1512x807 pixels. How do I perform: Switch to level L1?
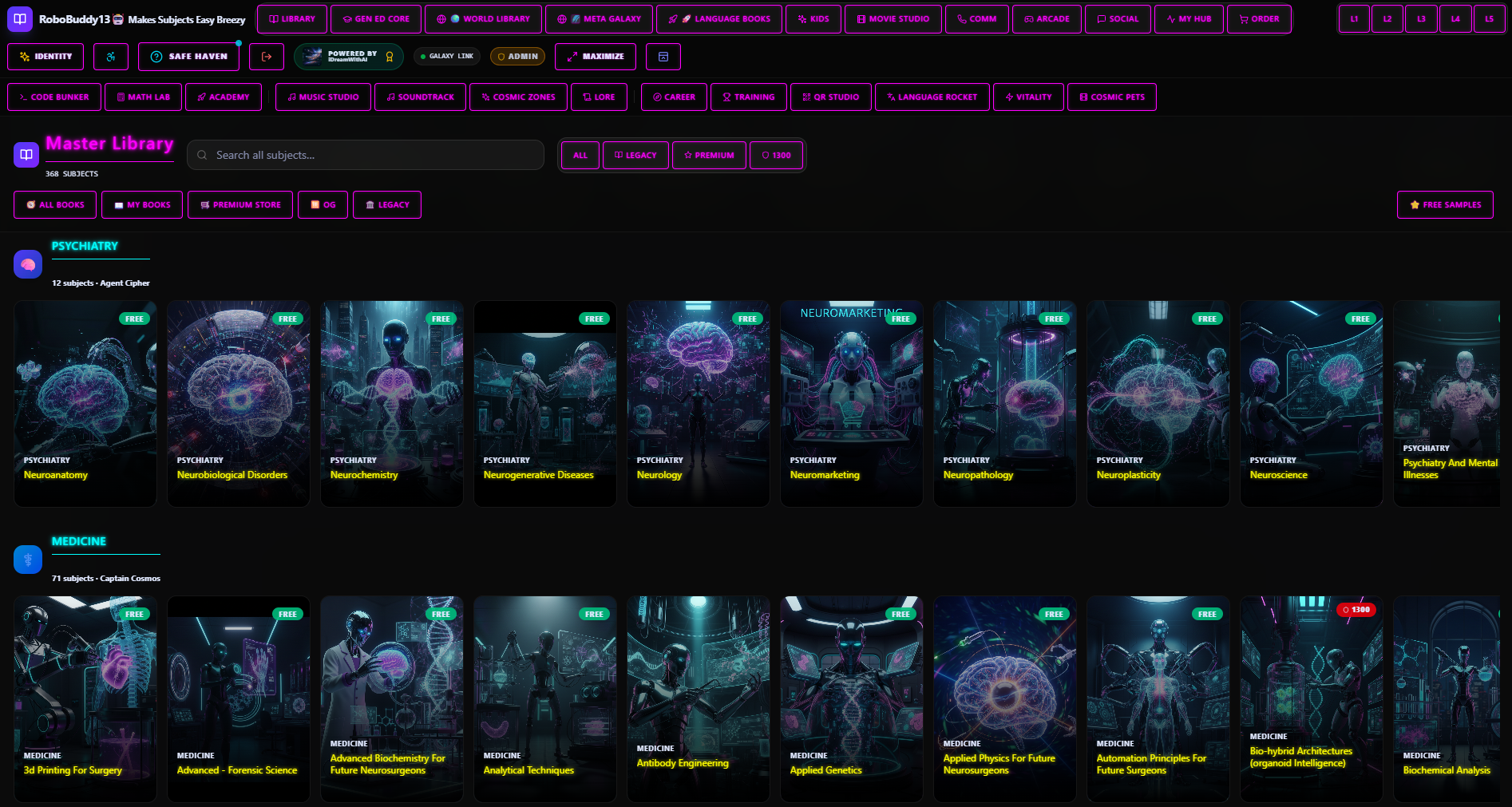tap(1354, 19)
